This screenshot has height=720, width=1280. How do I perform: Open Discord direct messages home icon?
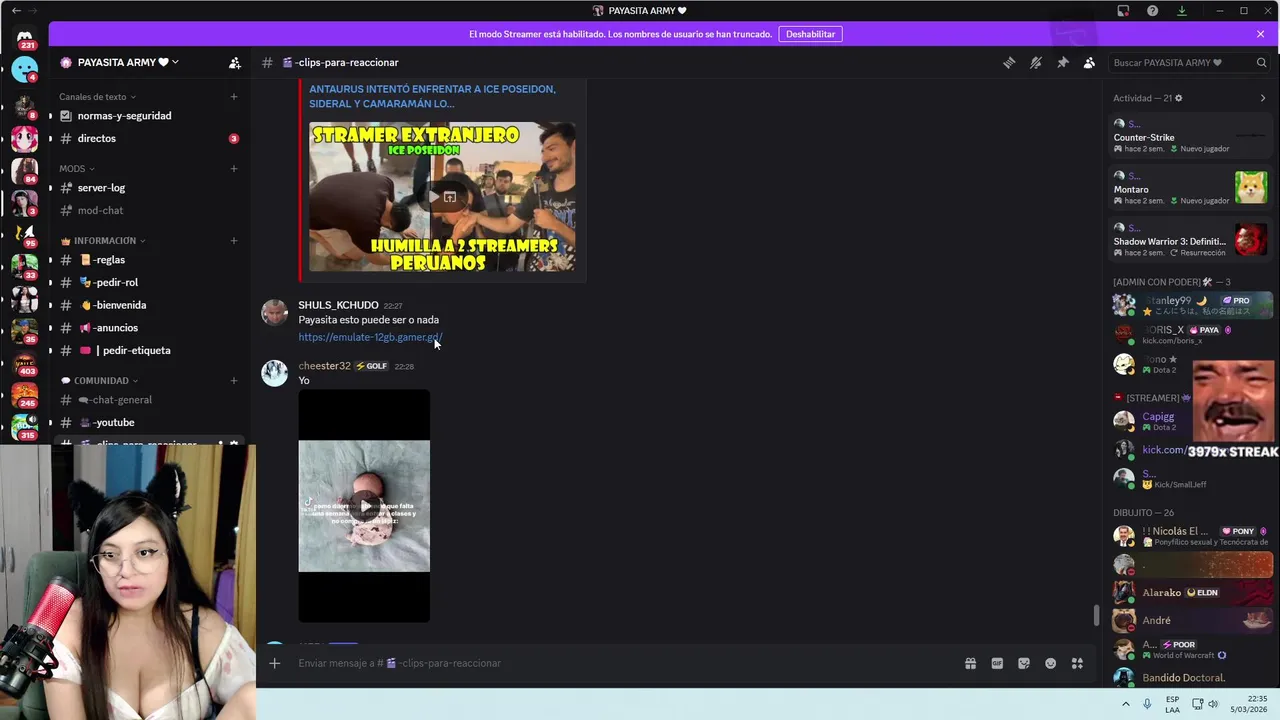coord(25,38)
